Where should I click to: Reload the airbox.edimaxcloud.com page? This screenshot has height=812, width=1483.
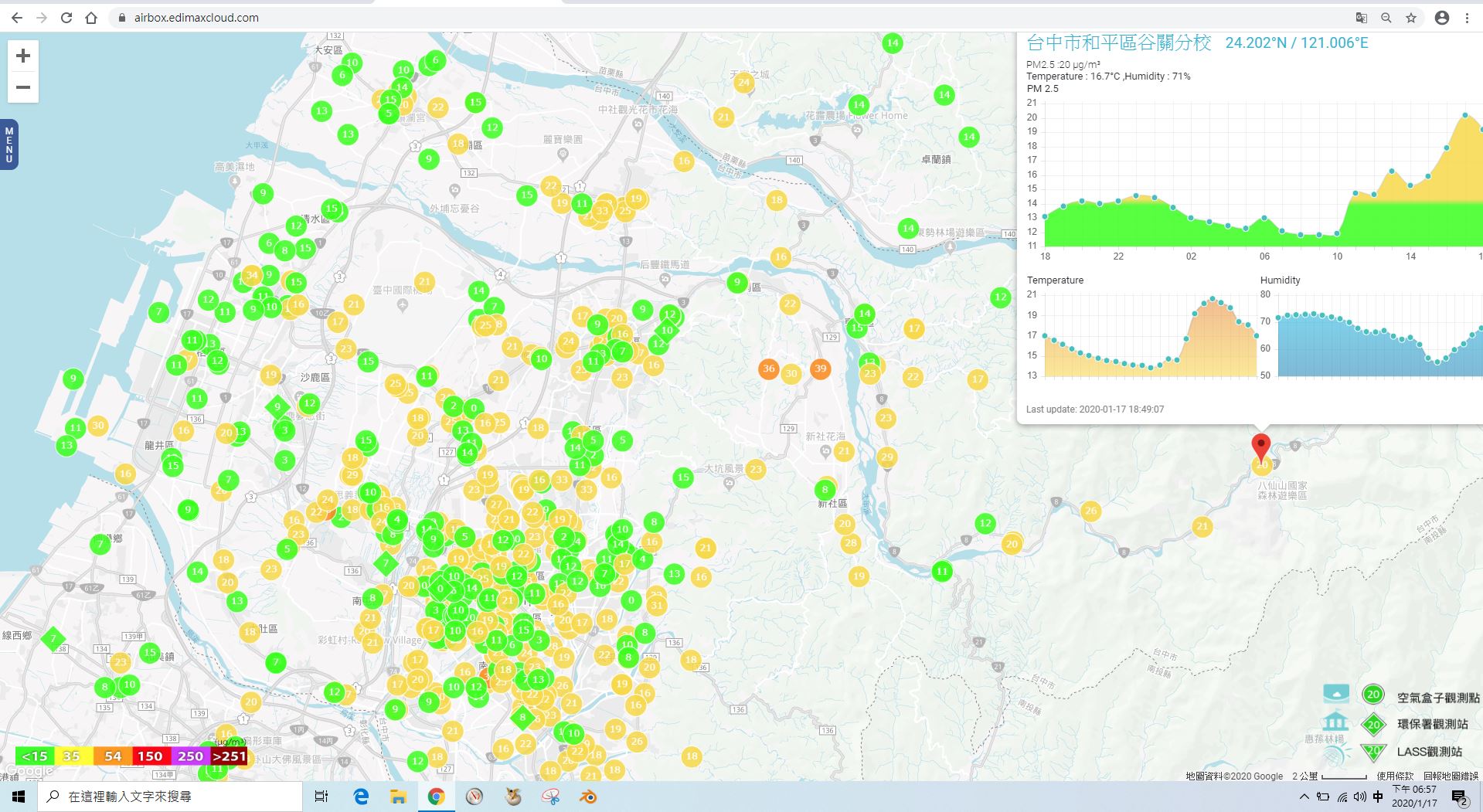pyautogui.click(x=66, y=18)
